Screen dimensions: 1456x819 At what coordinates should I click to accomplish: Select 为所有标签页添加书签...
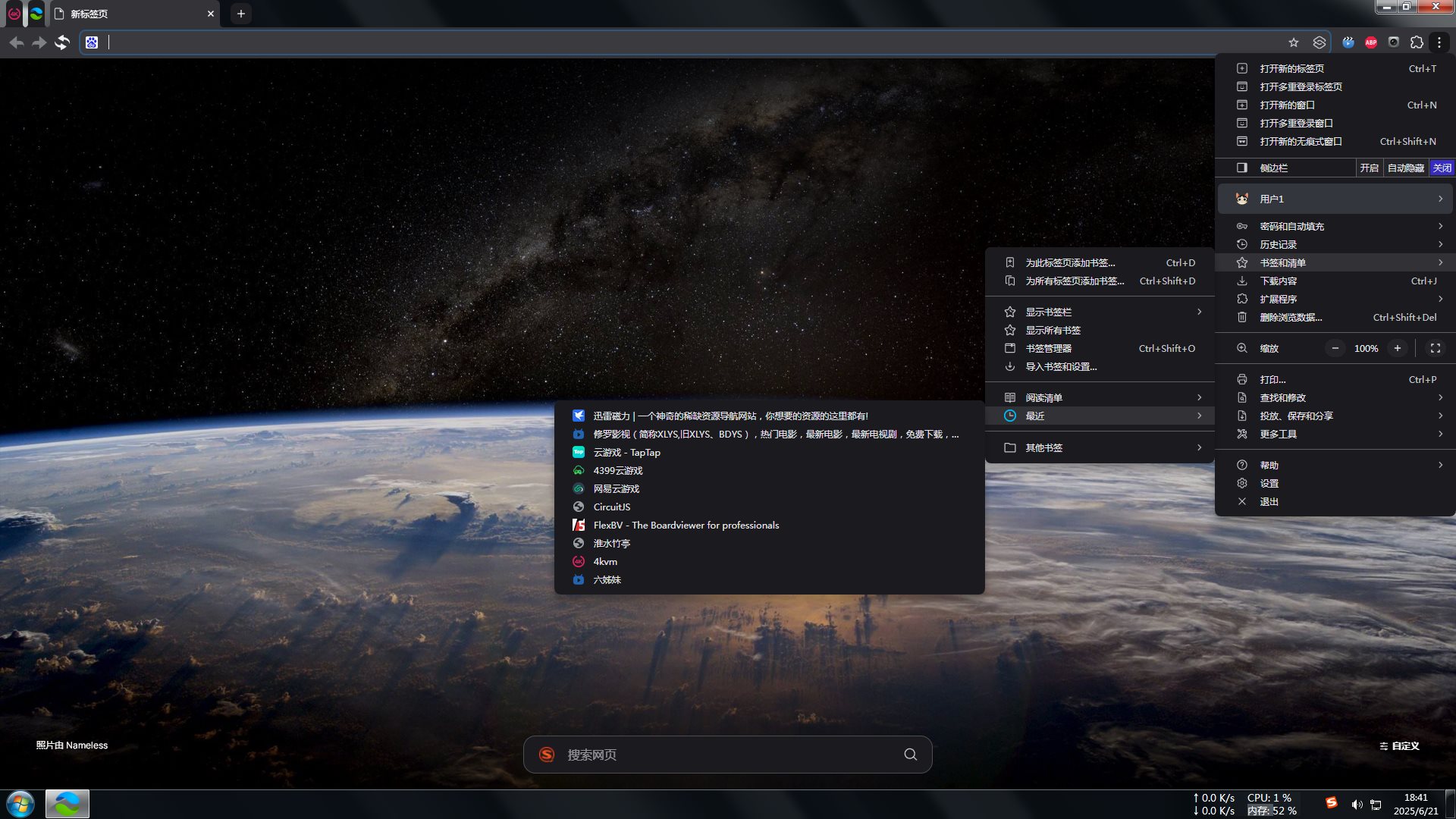pos(1100,281)
